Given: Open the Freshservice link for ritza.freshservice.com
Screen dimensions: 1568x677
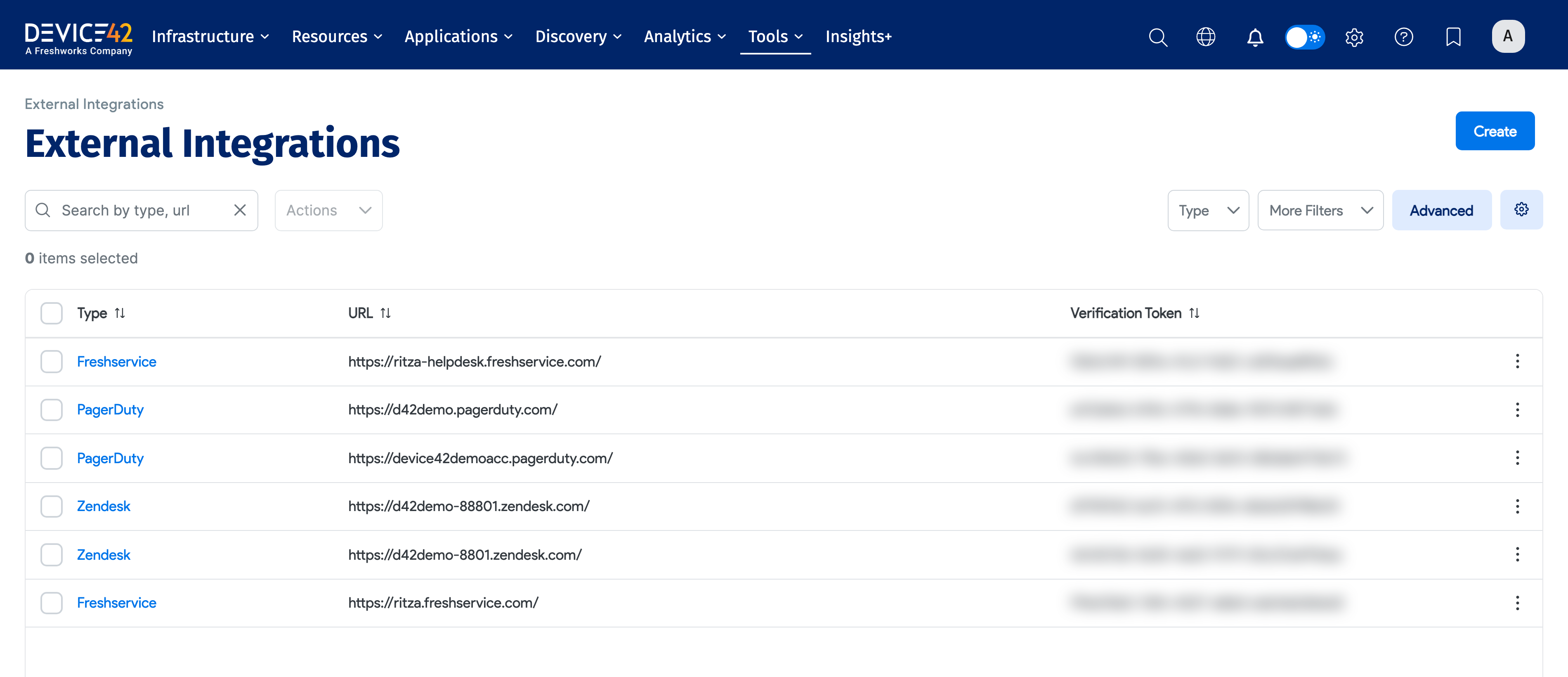Looking at the screenshot, I should [x=116, y=603].
